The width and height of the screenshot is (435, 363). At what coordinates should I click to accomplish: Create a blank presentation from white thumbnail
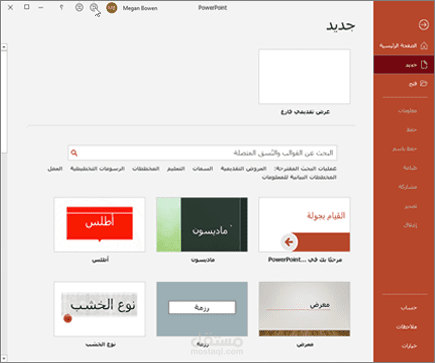tap(304, 77)
